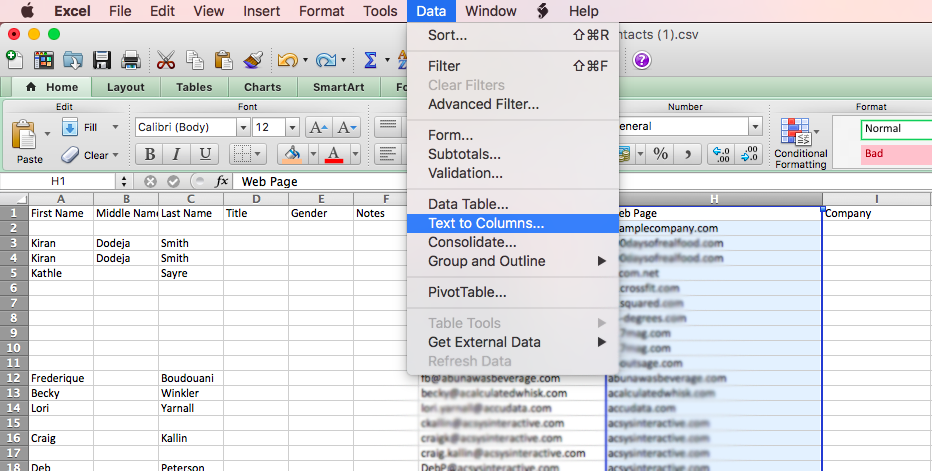The height and width of the screenshot is (471, 932).
Task: Open the font size dropdown arrow
Action: pyautogui.click(x=292, y=127)
